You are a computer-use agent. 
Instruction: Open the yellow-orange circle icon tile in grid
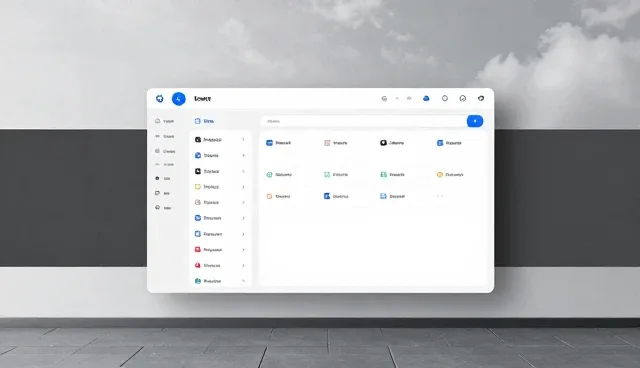pyautogui.click(x=450, y=175)
